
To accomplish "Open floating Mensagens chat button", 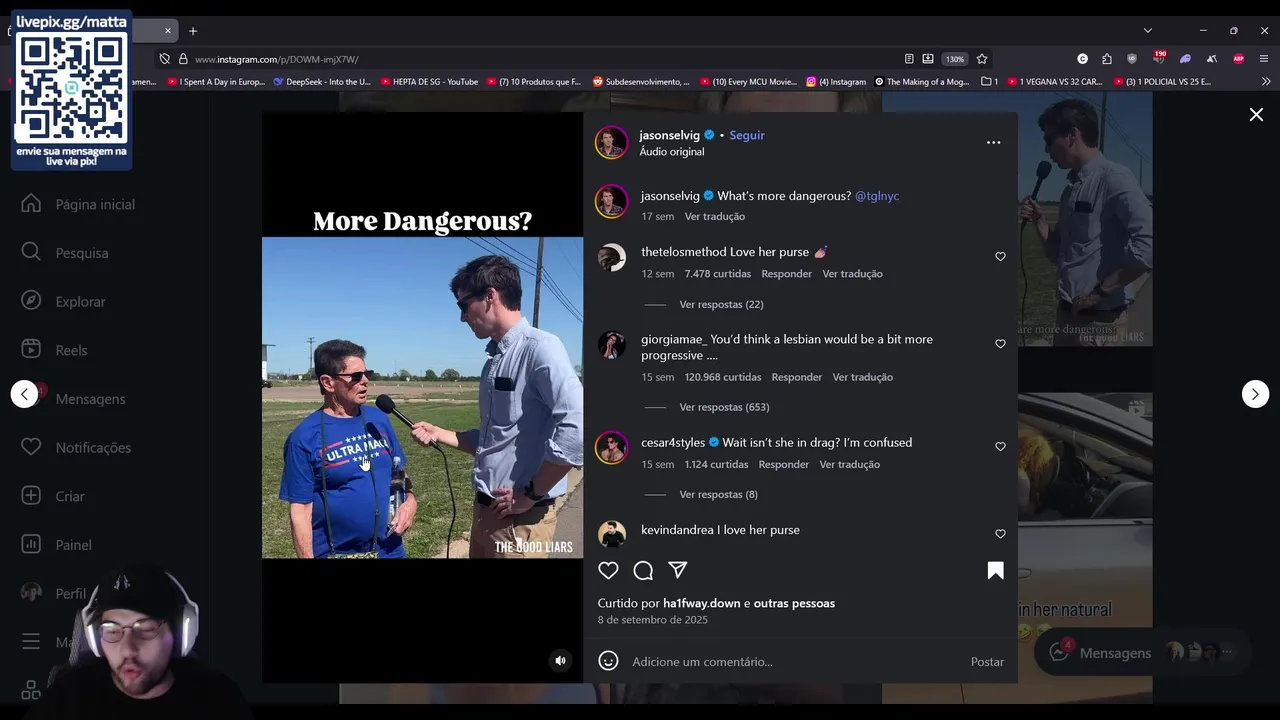I will (x=1142, y=653).
